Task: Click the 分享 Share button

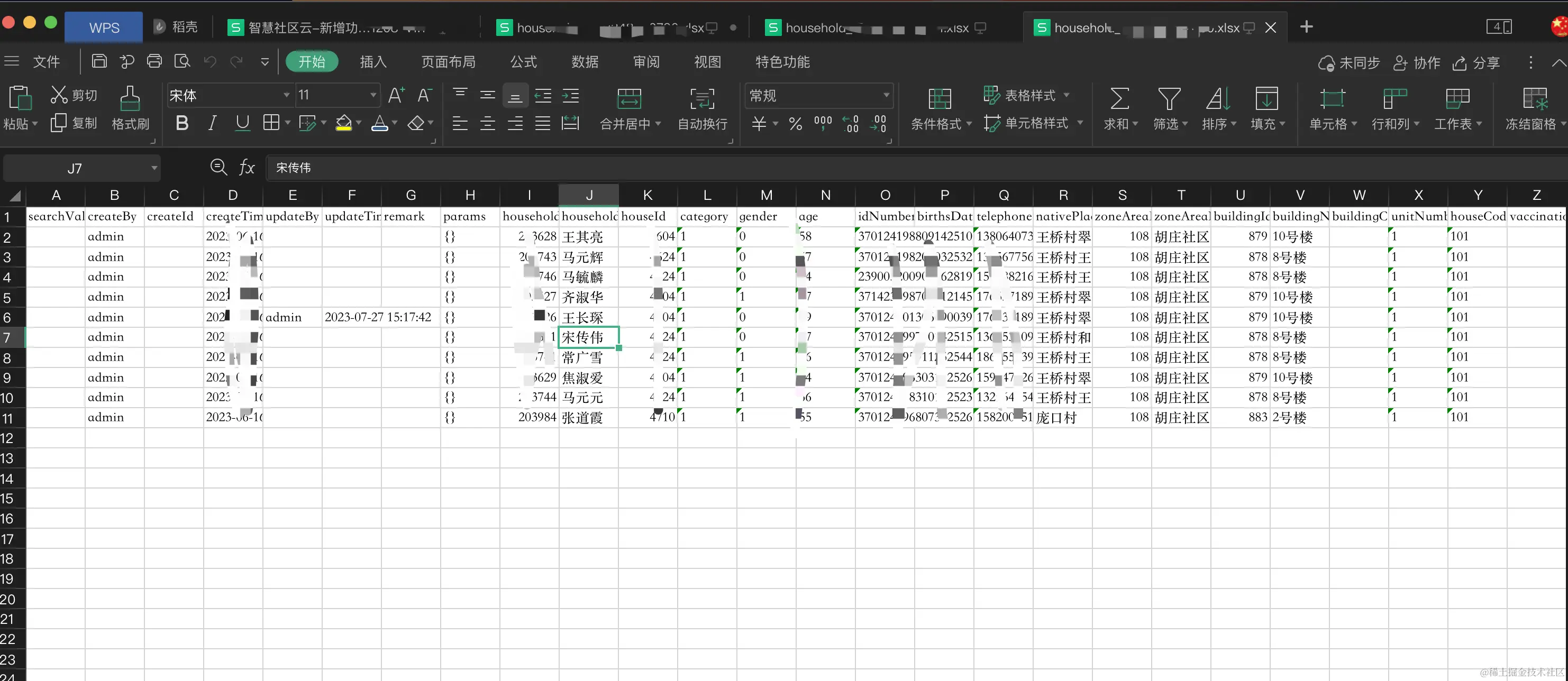Action: 1475,63
